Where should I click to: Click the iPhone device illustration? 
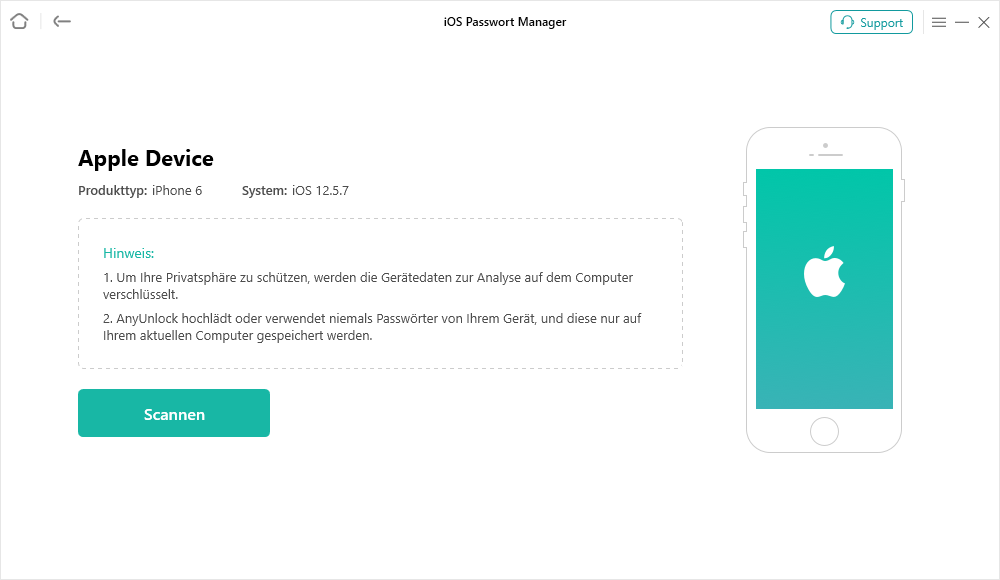click(824, 290)
